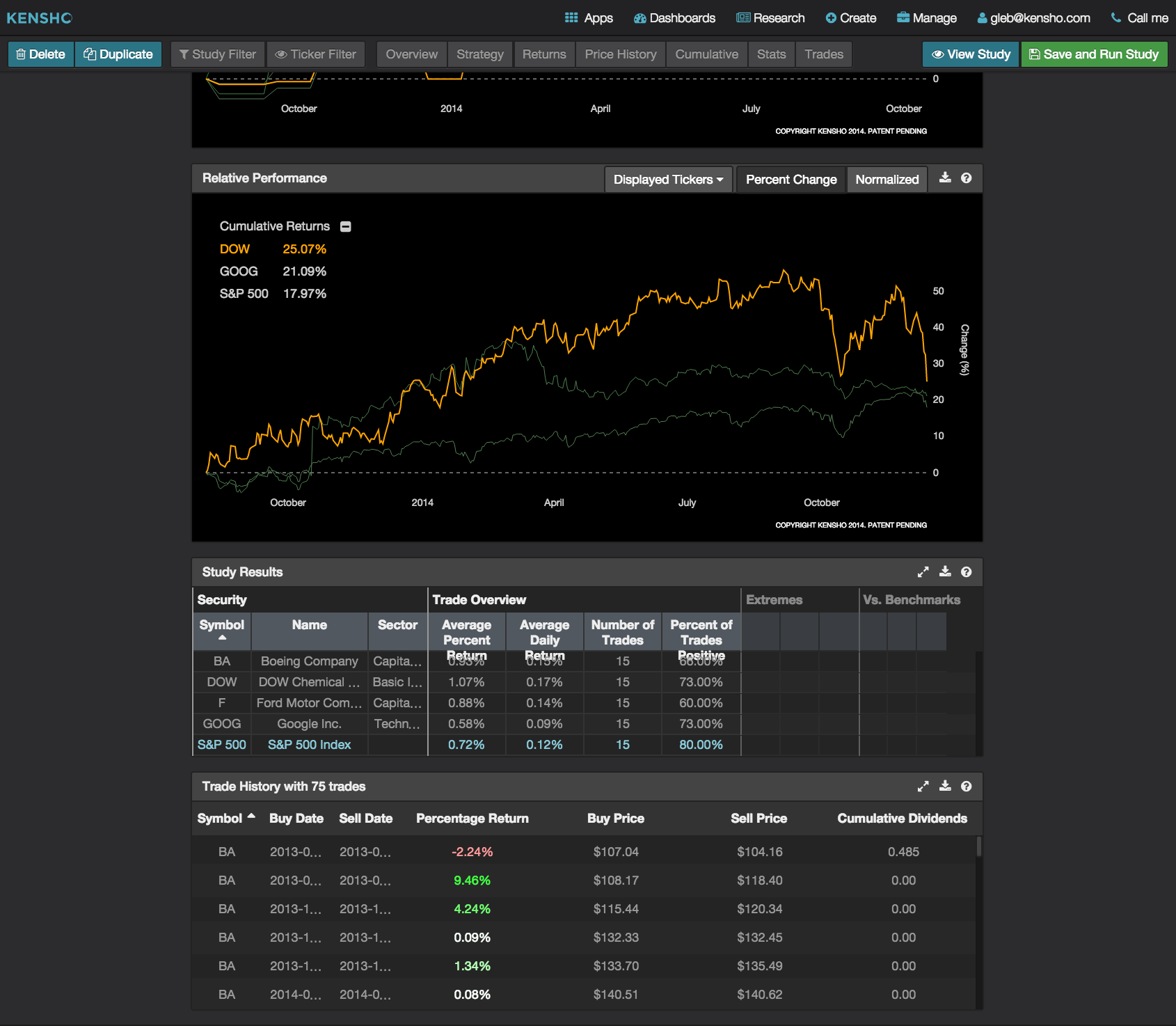Switch to the Cumulative tab
1176x1026 pixels.
(x=707, y=54)
